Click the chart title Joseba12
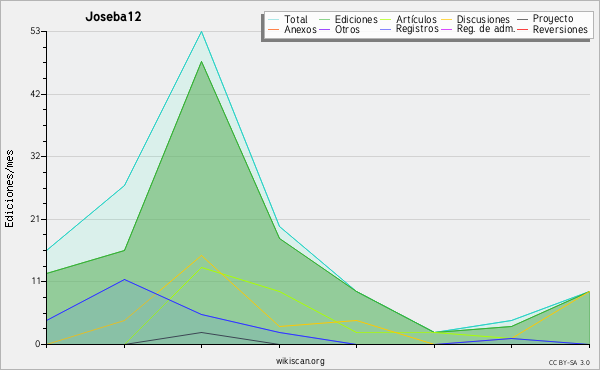600x370 pixels. (x=113, y=16)
